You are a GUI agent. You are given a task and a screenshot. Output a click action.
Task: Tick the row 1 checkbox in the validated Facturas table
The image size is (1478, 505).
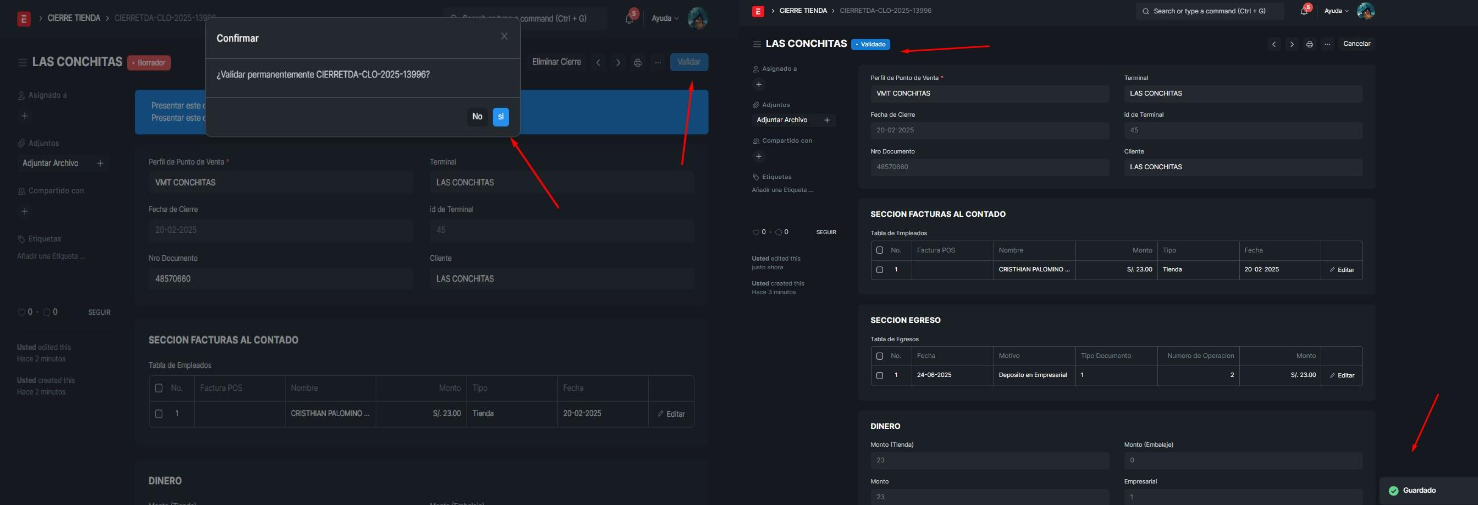point(879,270)
